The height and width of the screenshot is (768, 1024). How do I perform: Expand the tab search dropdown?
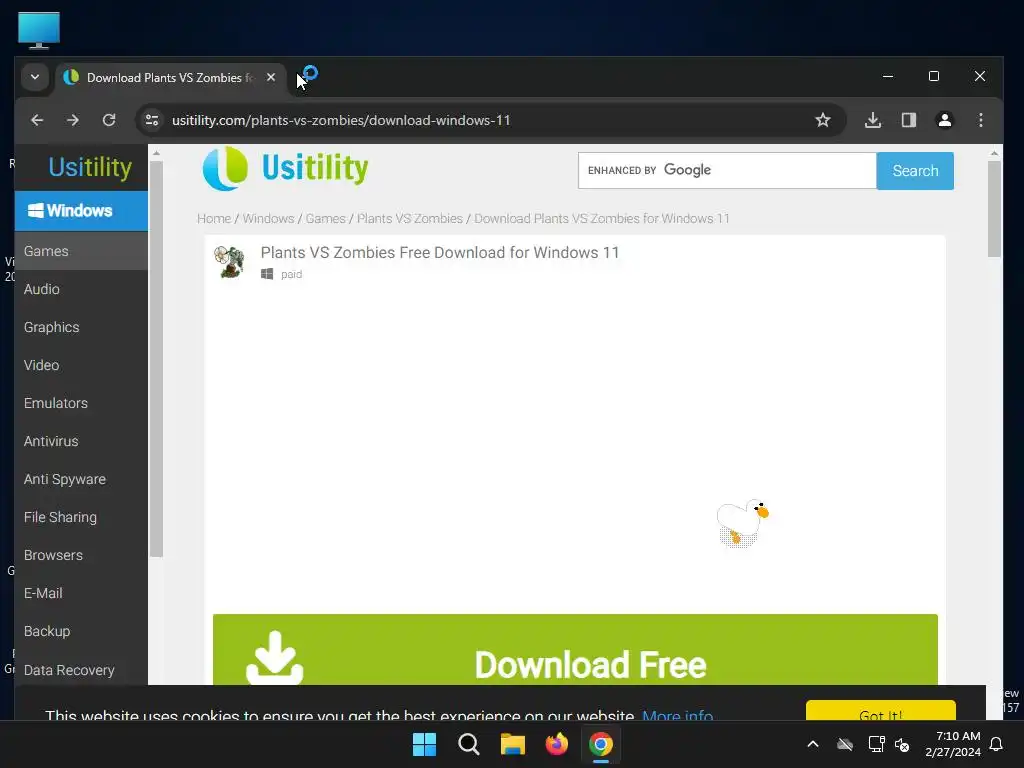[x=35, y=77]
